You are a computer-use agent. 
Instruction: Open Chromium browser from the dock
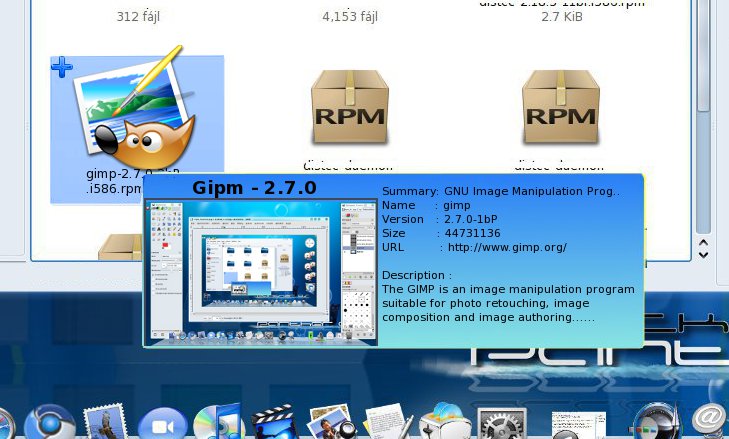pyautogui.click(x=50, y=423)
